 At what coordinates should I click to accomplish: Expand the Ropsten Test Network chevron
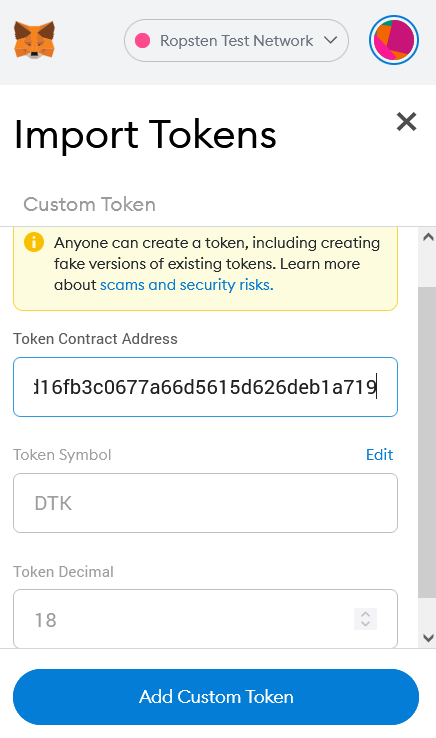[x=331, y=40]
